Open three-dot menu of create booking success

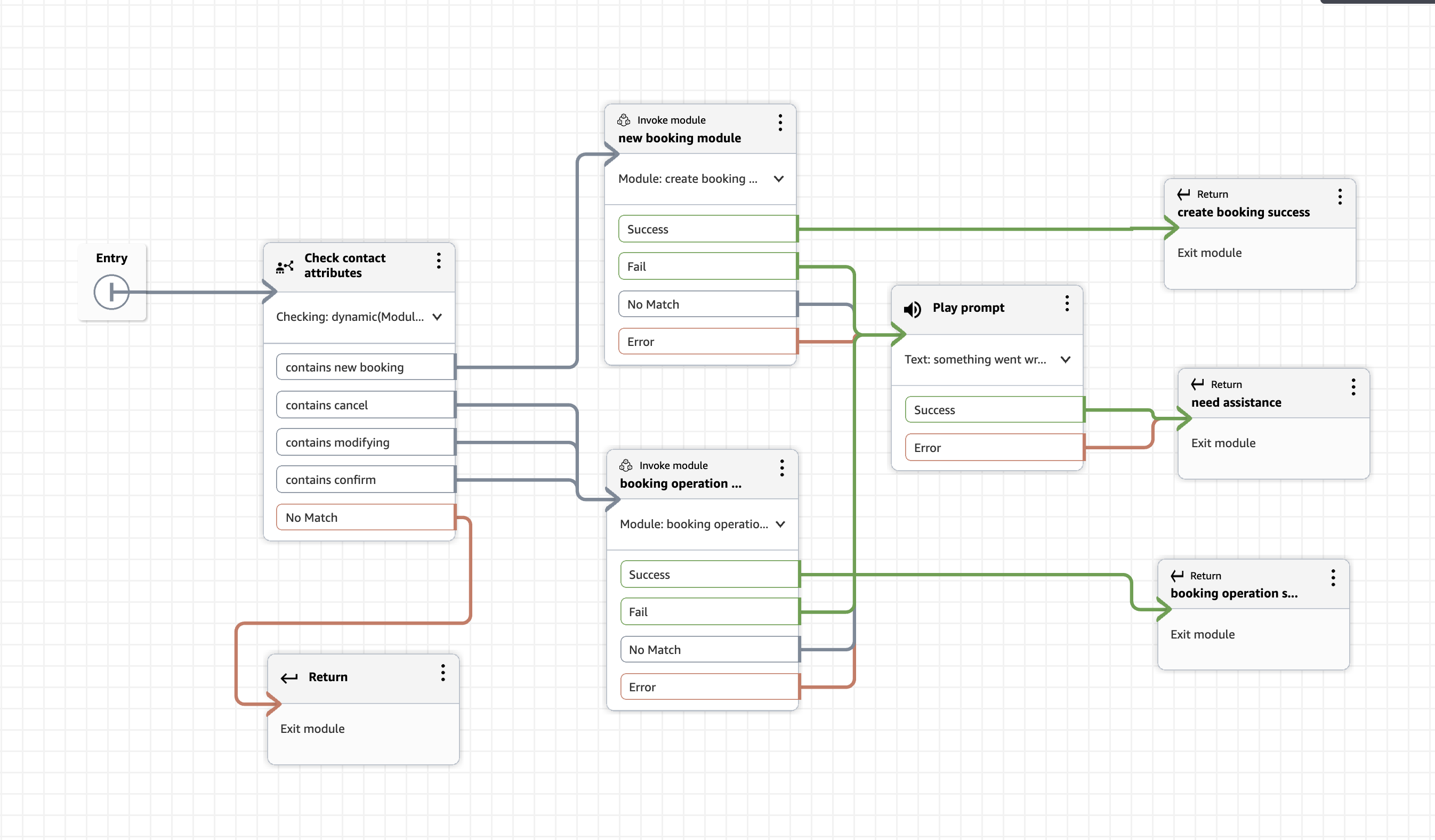coord(1340,197)
